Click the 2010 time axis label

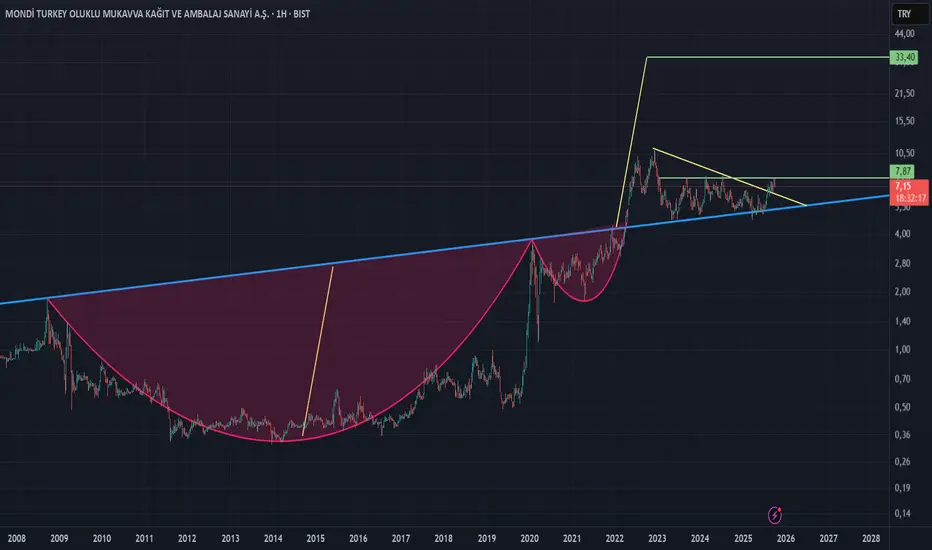[x=102, y=539]
